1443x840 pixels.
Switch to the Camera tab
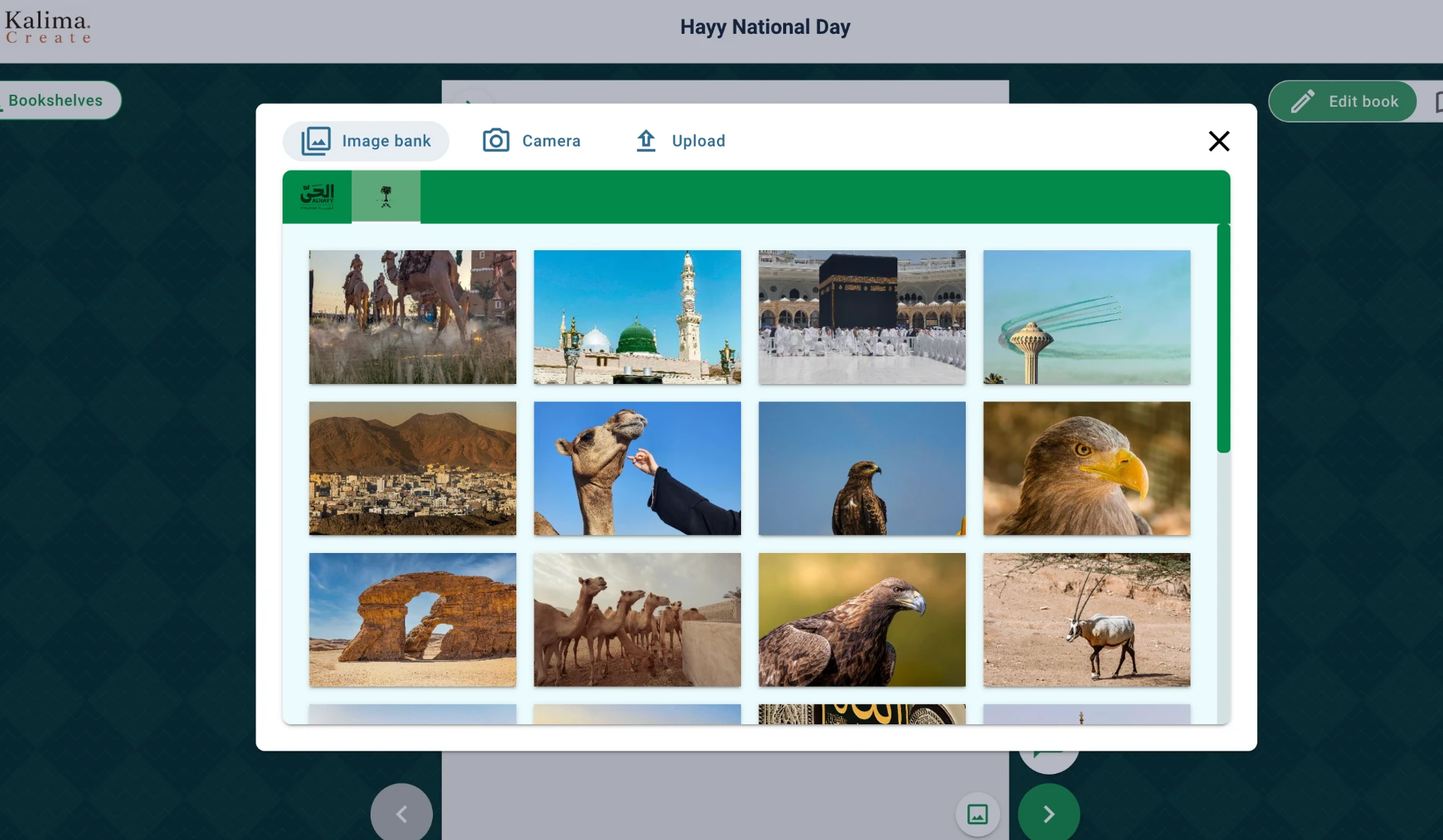[531, 141]
